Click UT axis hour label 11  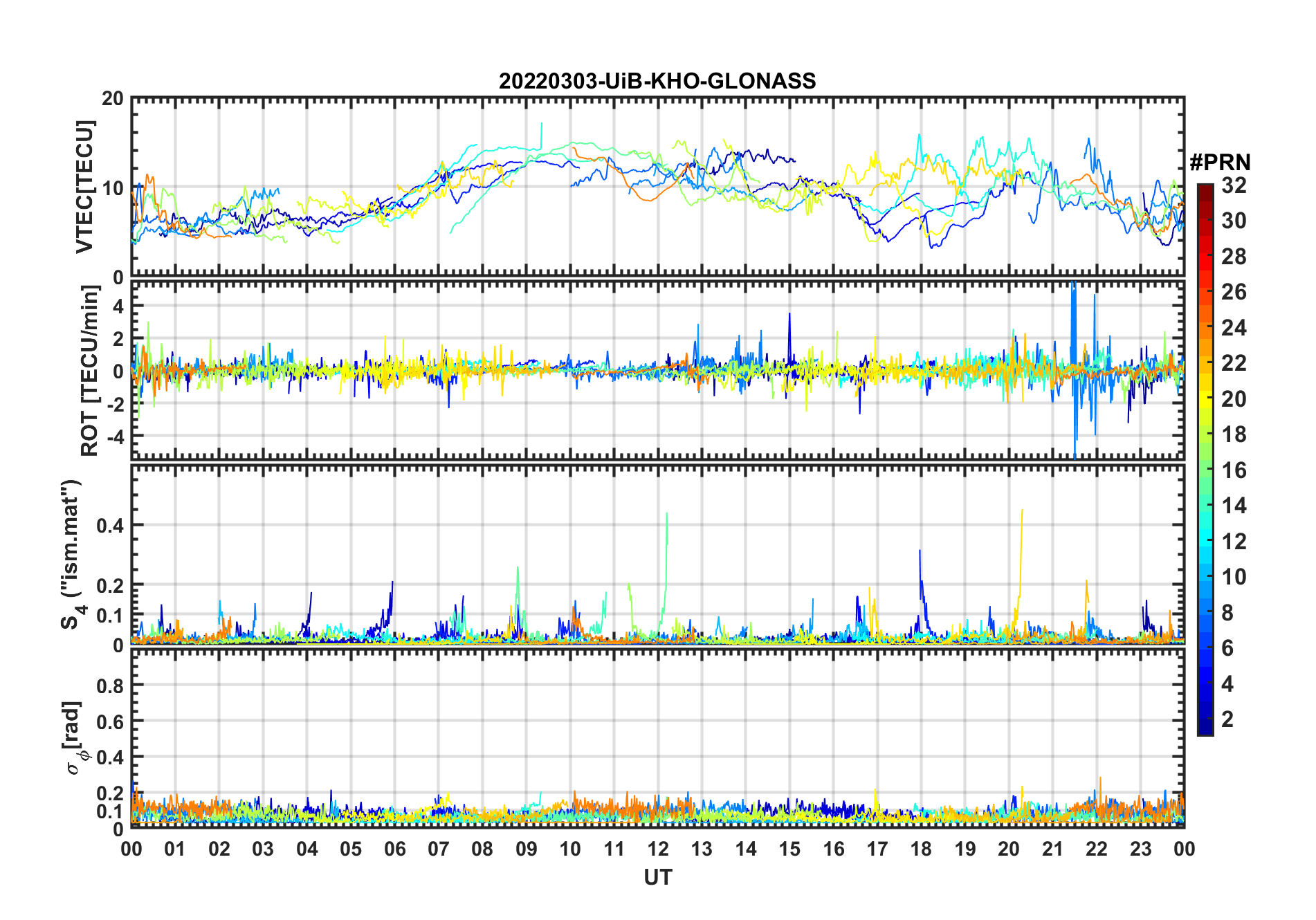(614, 849)
